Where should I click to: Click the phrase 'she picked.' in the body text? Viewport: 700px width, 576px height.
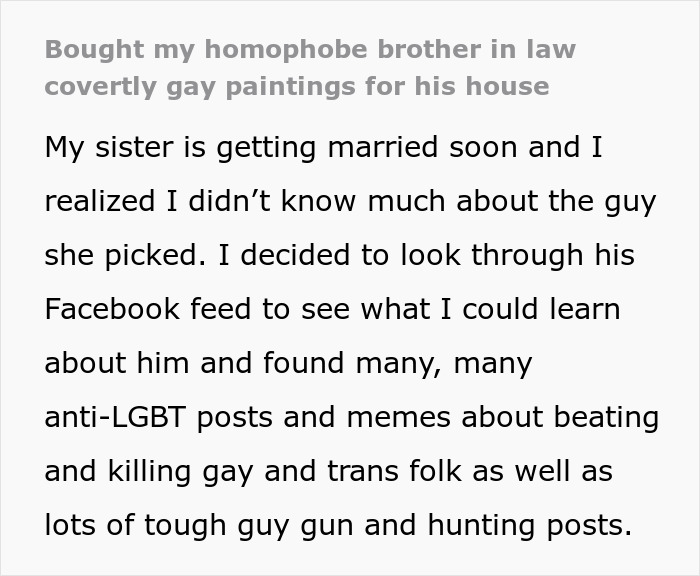[125, 256]
